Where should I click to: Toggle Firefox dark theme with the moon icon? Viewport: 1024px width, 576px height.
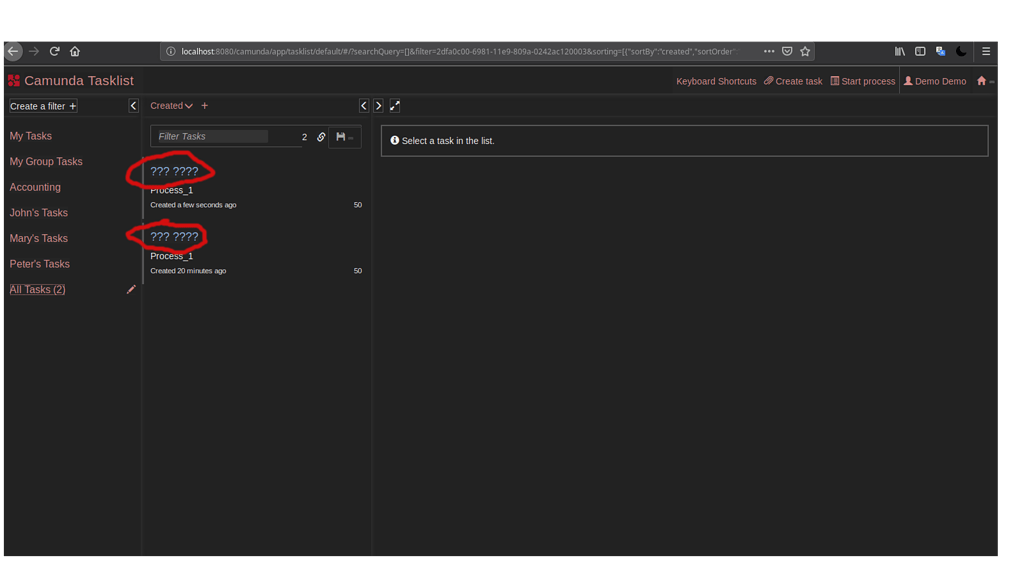[962, 51]
